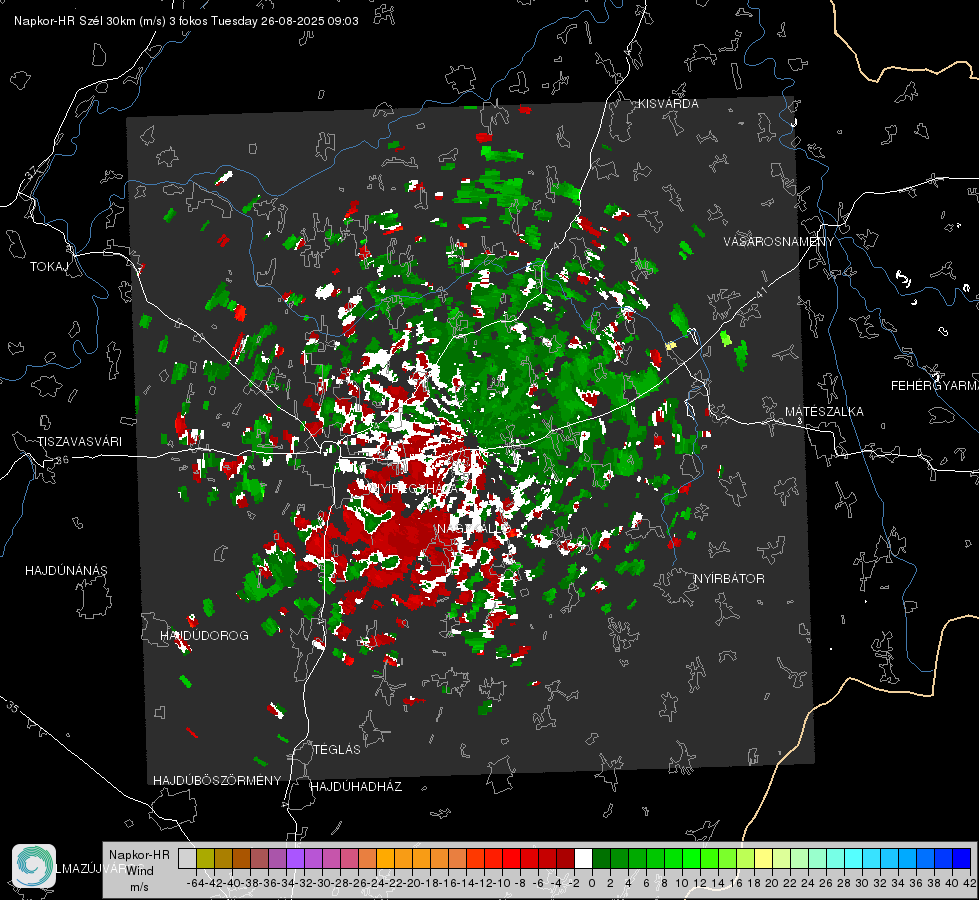The height and width of the screenshot is (900, 979).
Task: Select the TÉGLÁS town label
Action: coord(337,750)
